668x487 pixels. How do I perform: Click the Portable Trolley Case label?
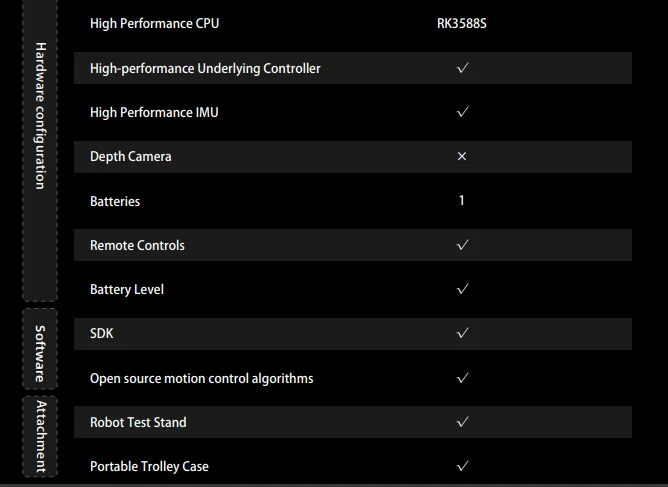[149, 467]
